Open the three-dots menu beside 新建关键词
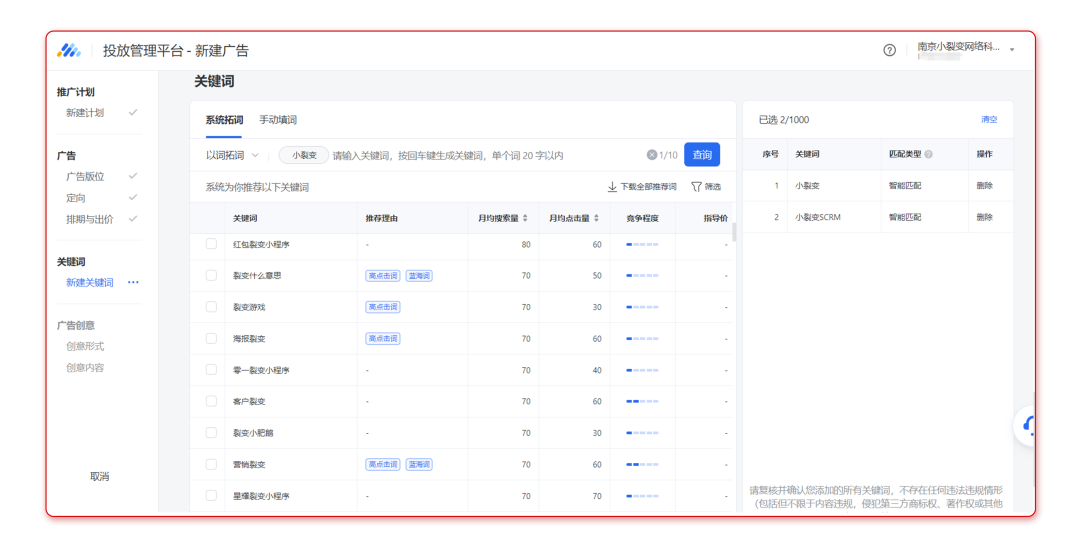This screenshot has height=553, width=1080. pos(133,283)
